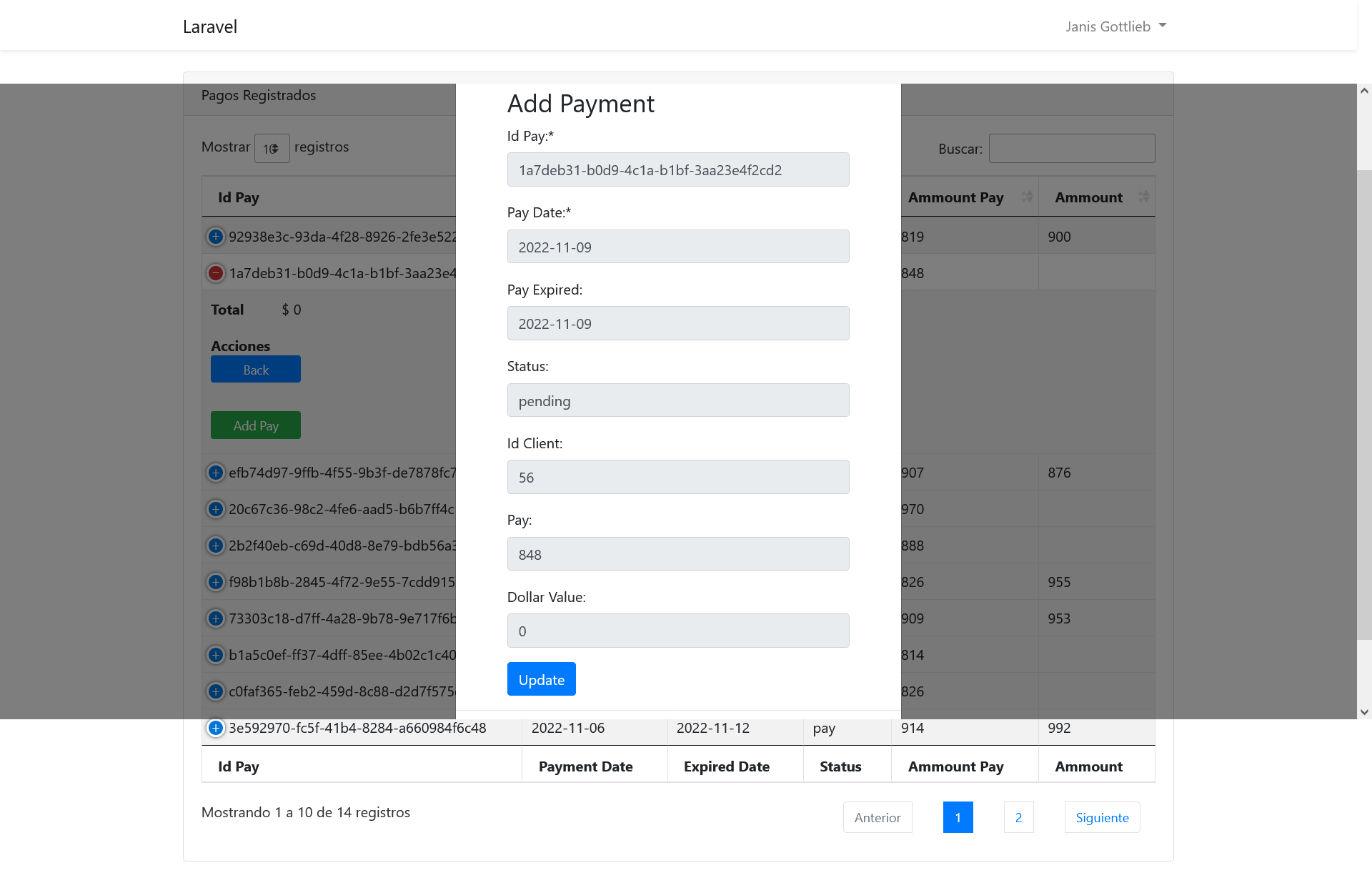
Task: Expand details for payment 73303c18
Action: click(215, 618)
